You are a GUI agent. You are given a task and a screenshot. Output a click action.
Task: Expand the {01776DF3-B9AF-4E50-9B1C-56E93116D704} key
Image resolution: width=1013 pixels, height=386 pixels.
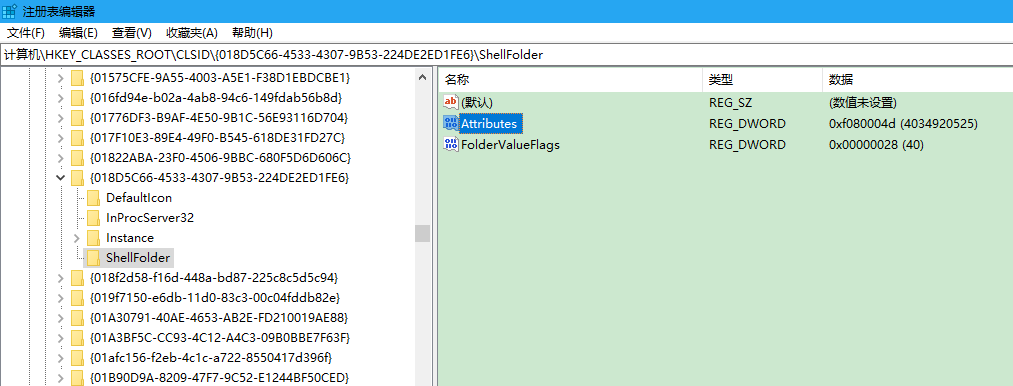pyautogui.click(x=60, y=118)
